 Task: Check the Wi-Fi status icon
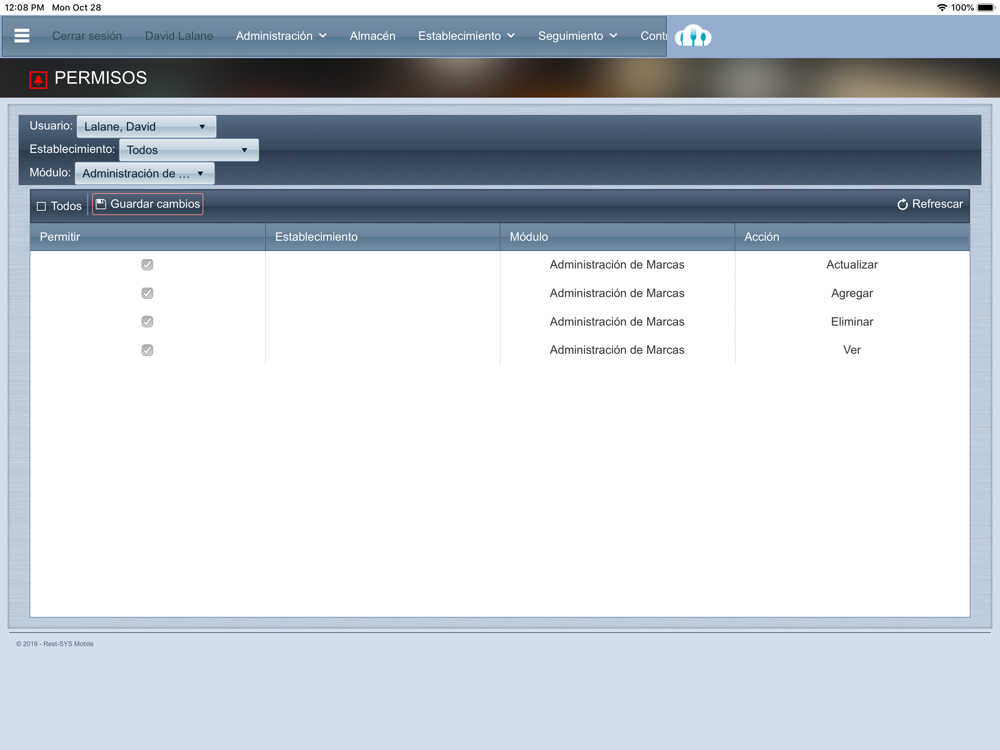coord(941,8)
